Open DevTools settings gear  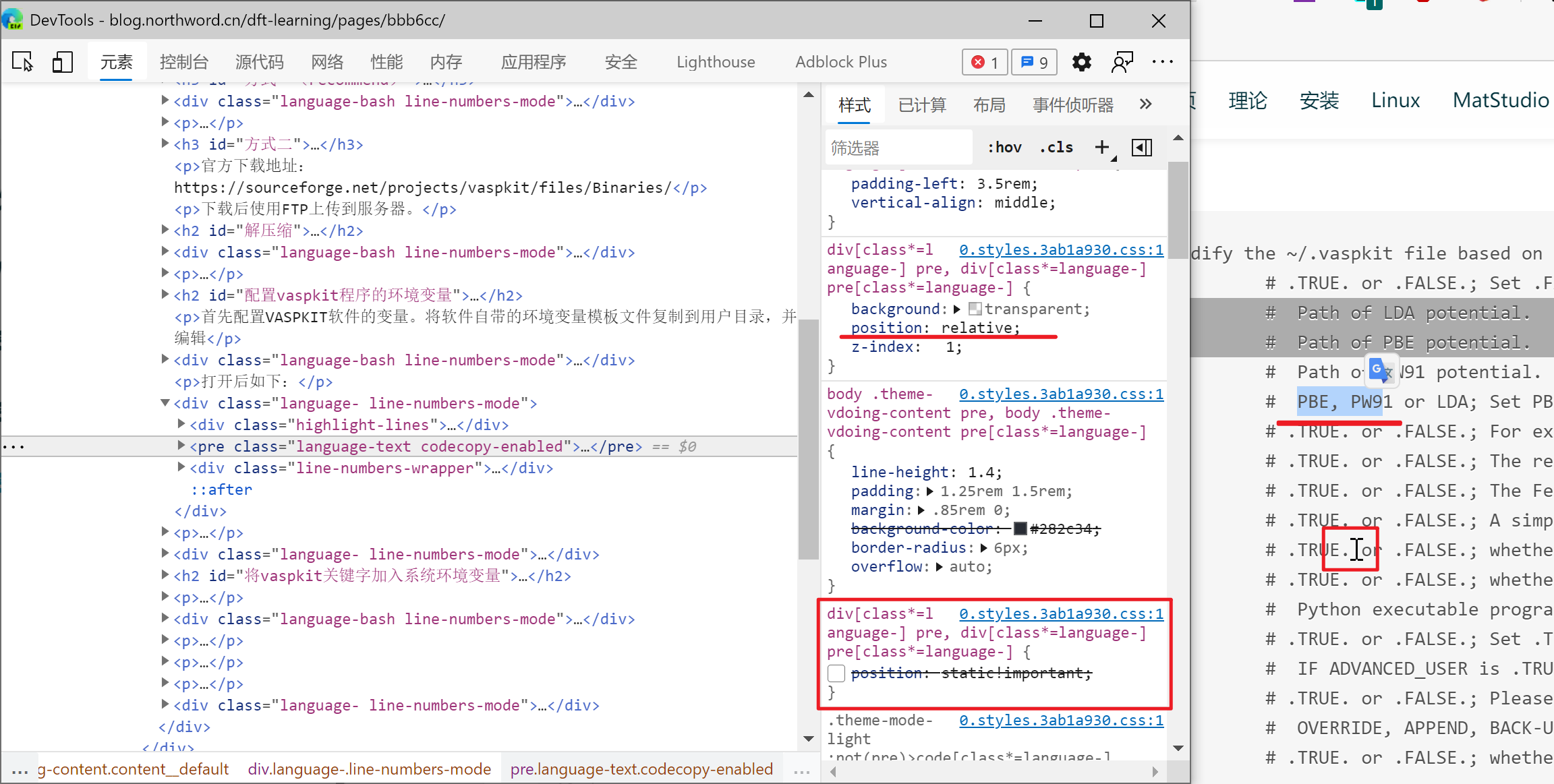(1081, 61)
